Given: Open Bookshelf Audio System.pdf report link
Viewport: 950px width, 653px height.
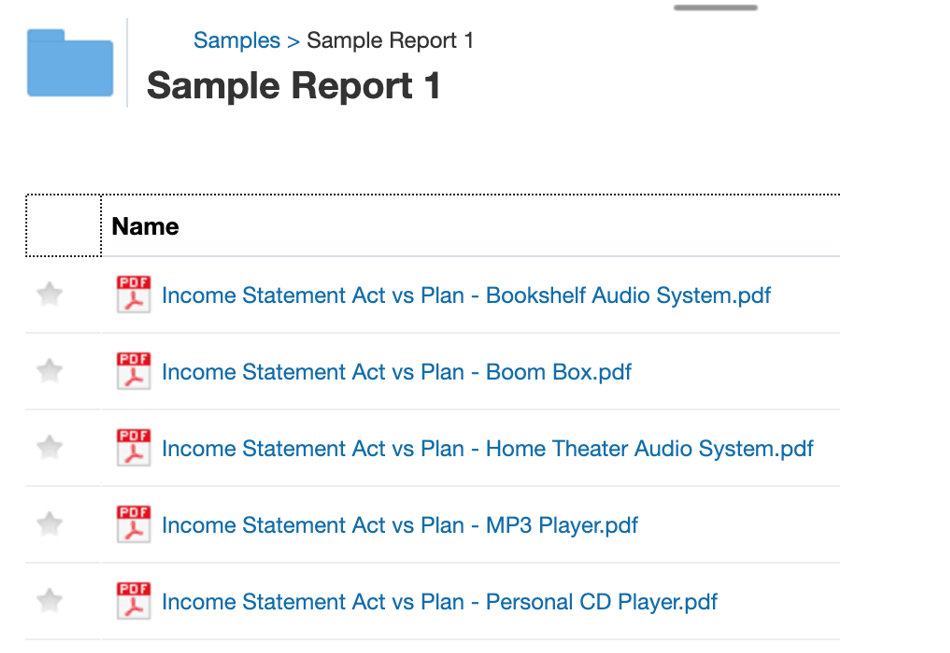Looking at the screenshot, I should [x=466, y=296].
